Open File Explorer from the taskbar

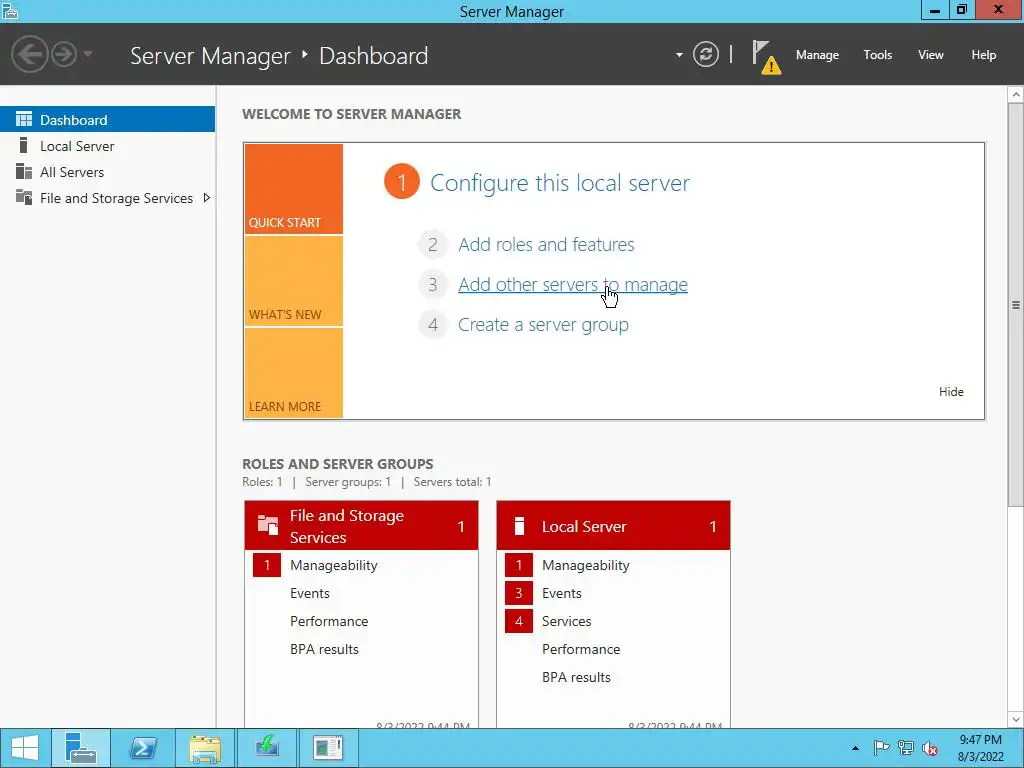(x=204, y=748)
